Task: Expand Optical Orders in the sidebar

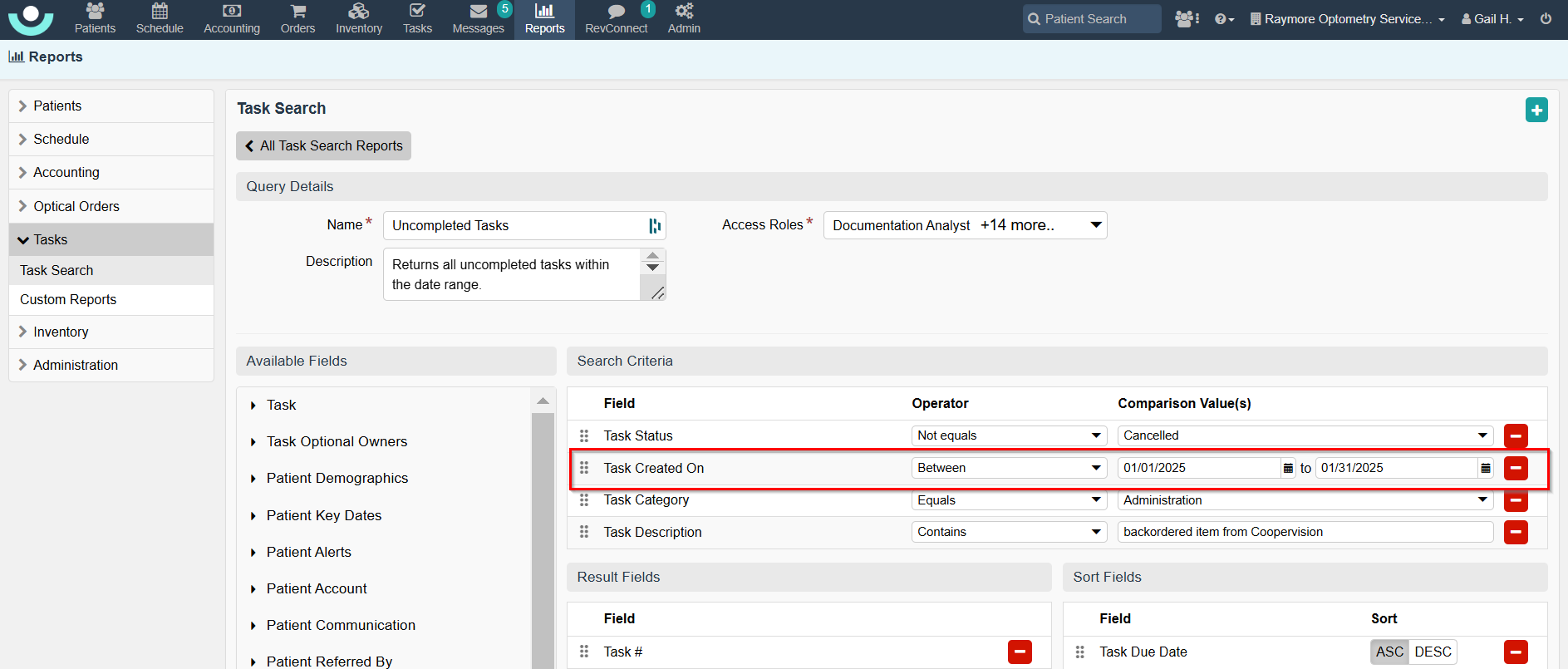Action: [x=76, y=206]
